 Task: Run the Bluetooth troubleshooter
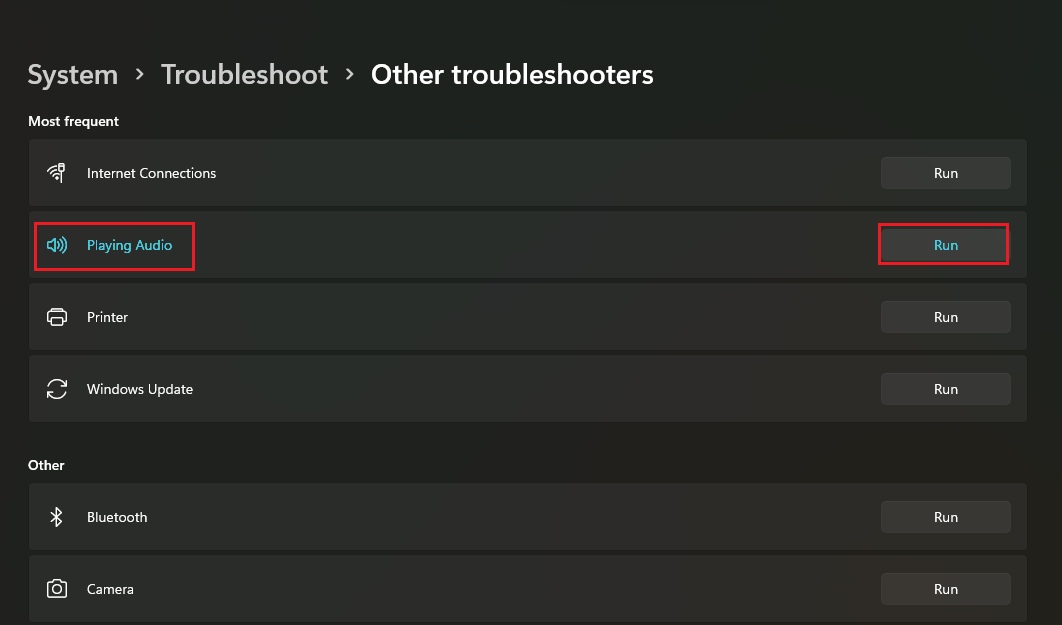946,517
